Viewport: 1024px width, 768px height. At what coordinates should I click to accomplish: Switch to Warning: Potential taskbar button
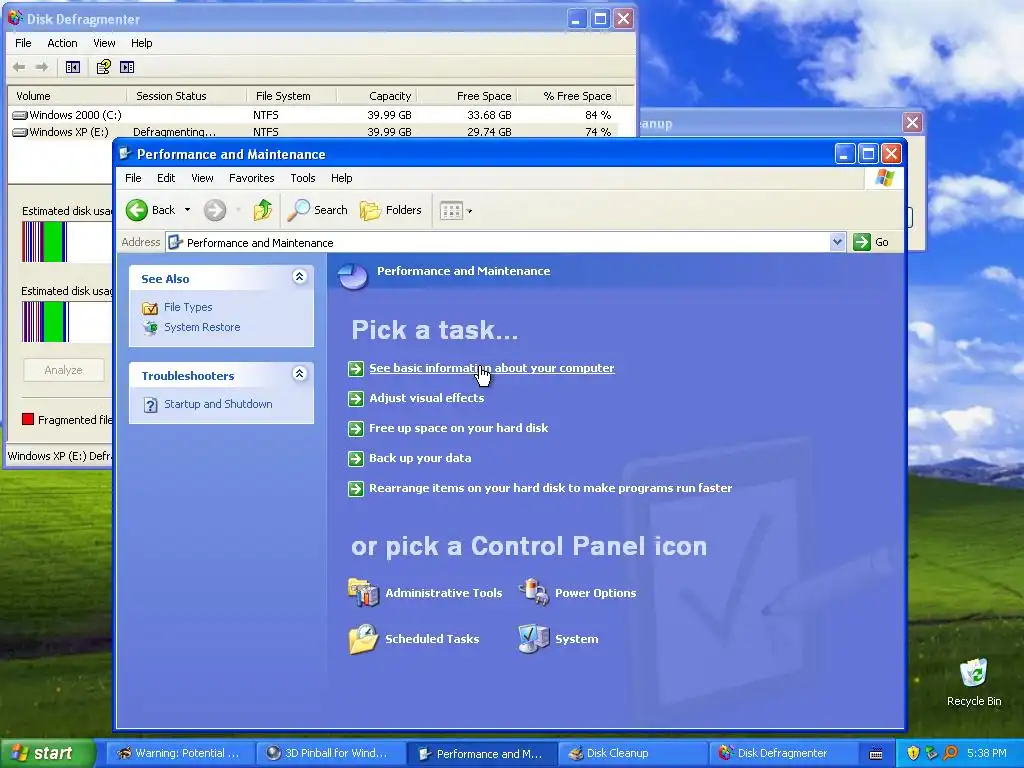click(x=178, y=754)
